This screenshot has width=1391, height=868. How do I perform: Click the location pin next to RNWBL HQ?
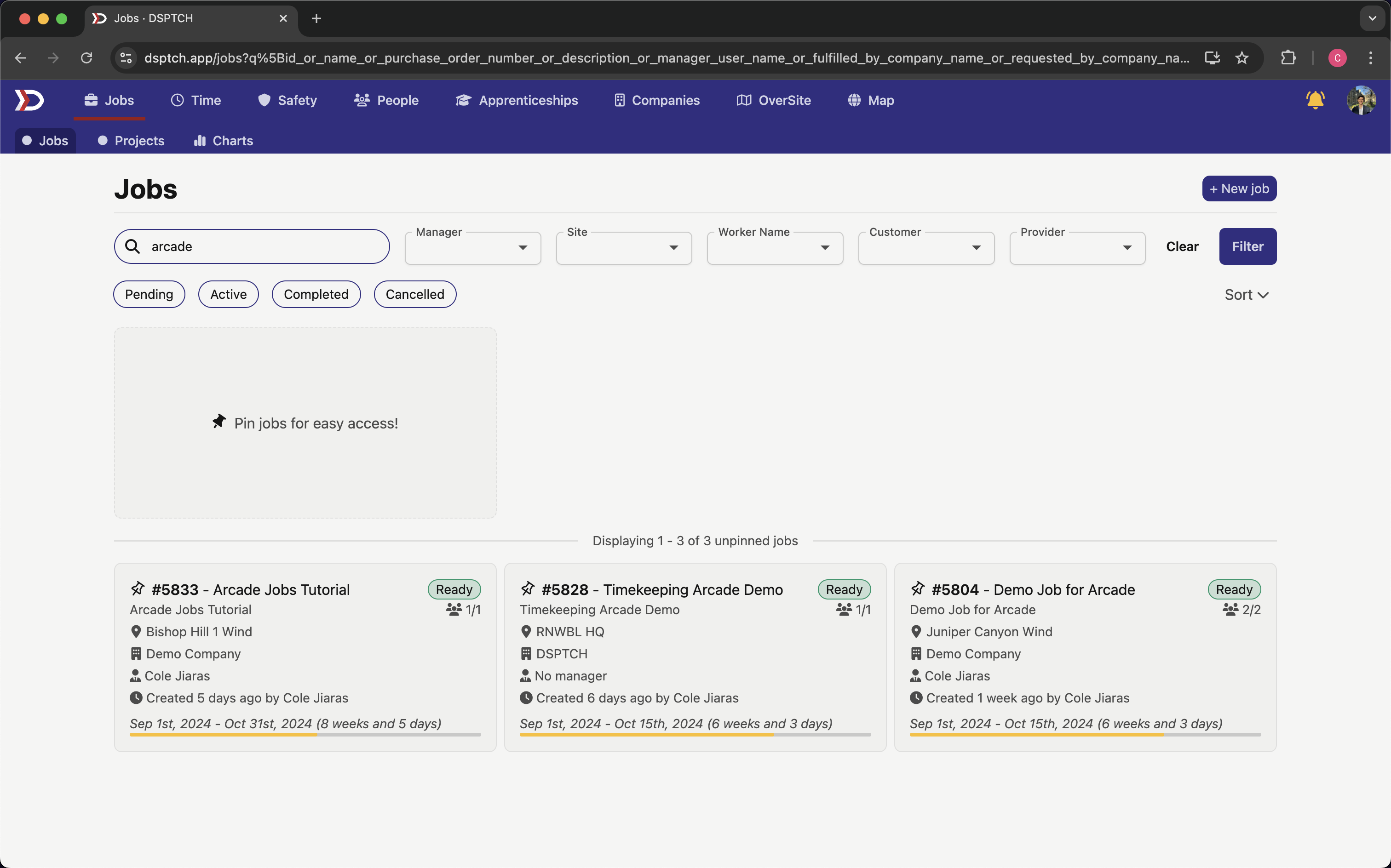coord(526,632)
